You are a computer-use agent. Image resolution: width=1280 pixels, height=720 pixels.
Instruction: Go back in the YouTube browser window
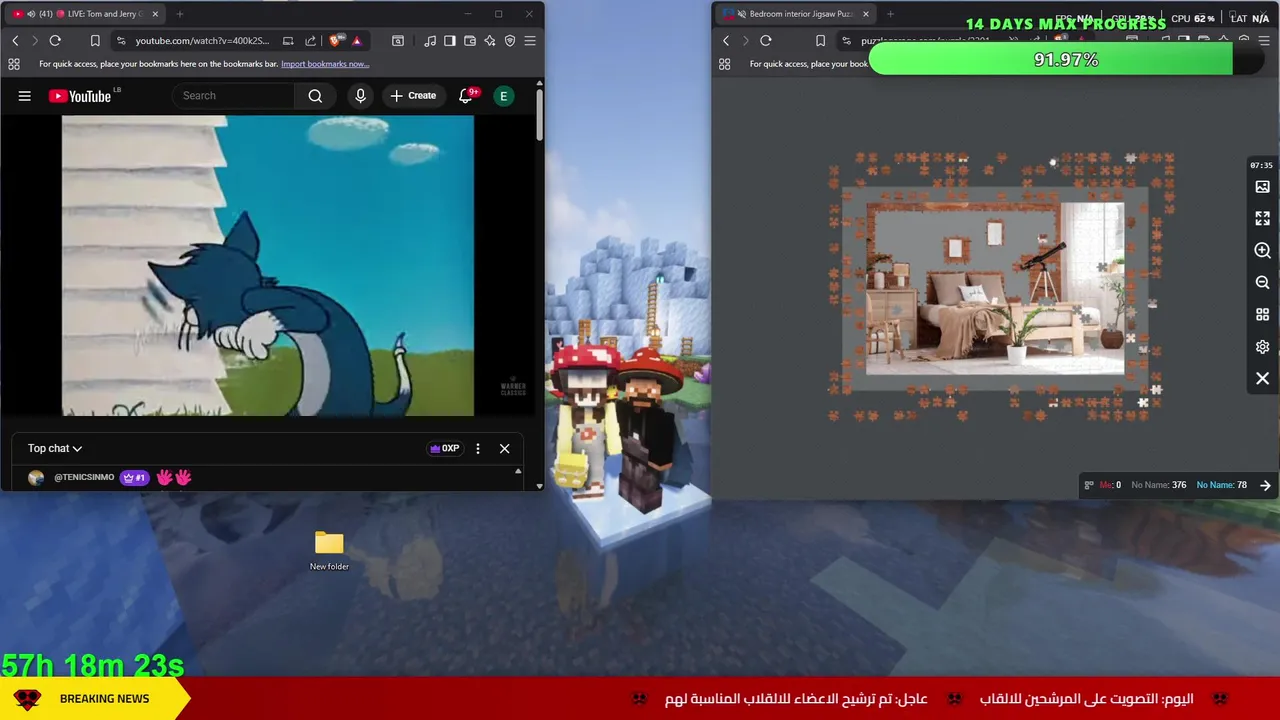pos(15,41)
